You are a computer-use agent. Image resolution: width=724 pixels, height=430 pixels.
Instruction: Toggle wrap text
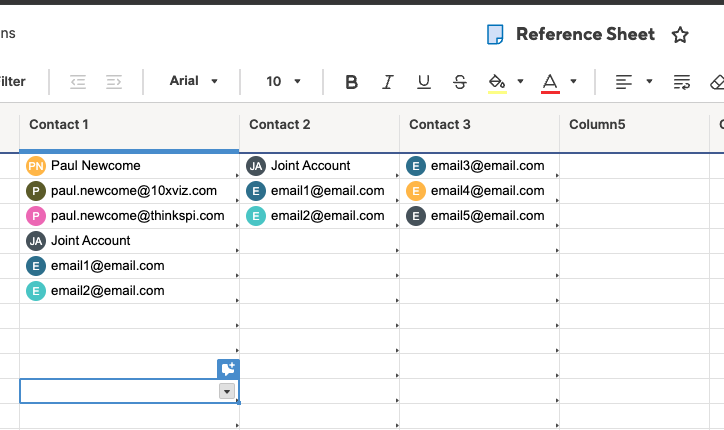[x=682, y=82]
